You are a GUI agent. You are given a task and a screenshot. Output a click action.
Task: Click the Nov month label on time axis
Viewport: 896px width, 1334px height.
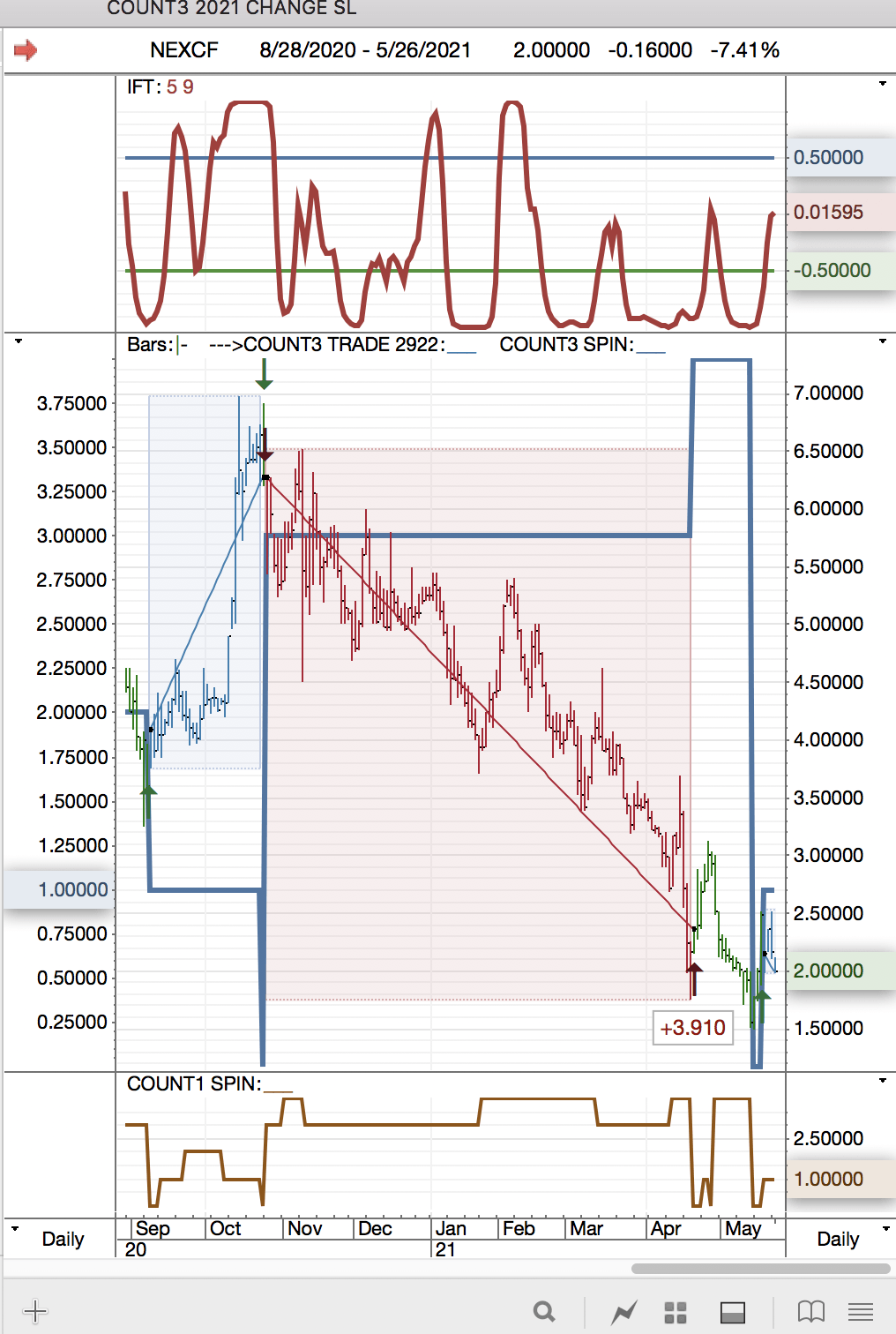(305, 1228)
